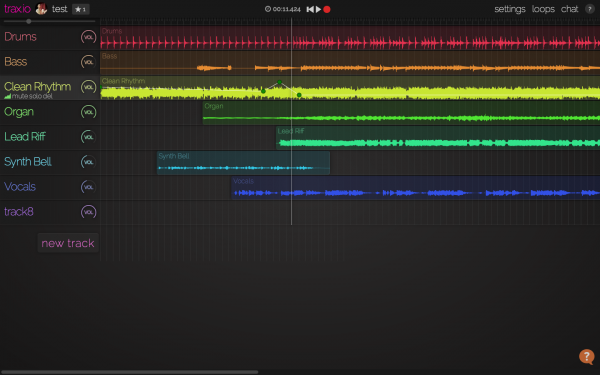Toggle solo on Clean Rhythm track
600x375 pixels.
[34, 96]
